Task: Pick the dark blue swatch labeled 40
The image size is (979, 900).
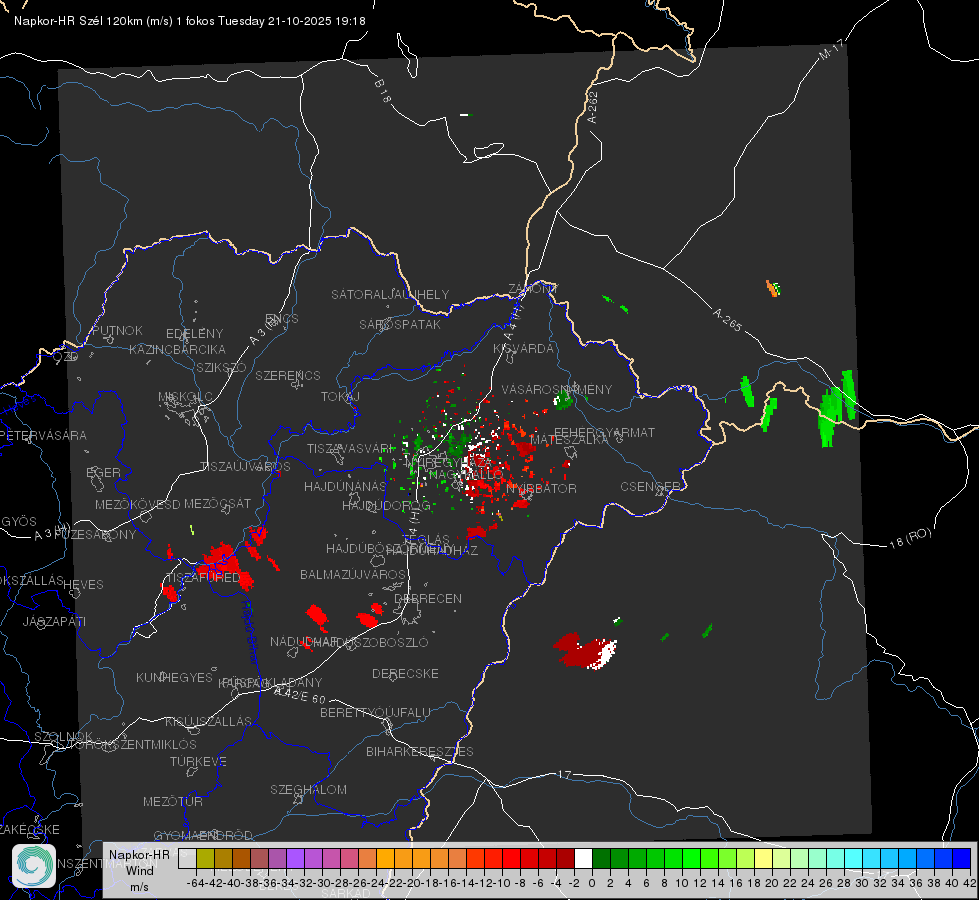Action: pos(962,859)
